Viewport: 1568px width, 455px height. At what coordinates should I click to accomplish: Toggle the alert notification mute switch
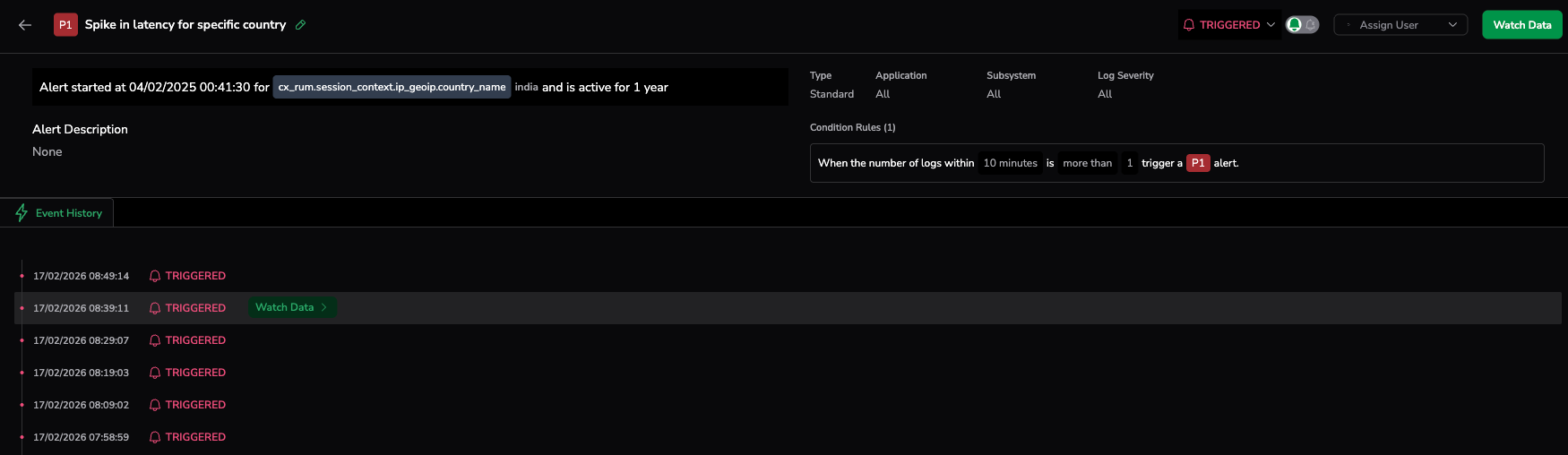pos(1302,25)
